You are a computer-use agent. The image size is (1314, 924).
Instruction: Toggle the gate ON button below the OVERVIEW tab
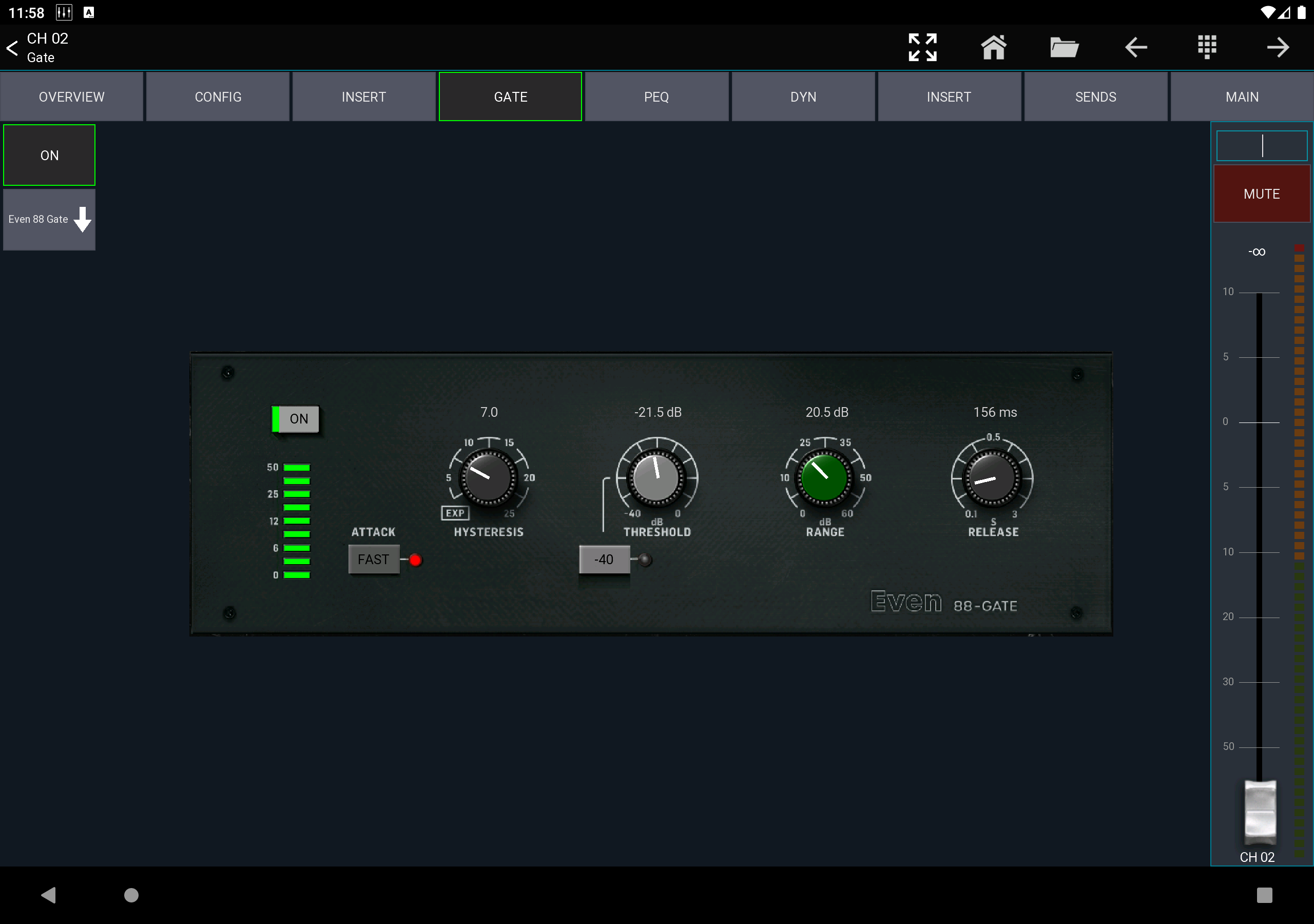click(49, 155)
